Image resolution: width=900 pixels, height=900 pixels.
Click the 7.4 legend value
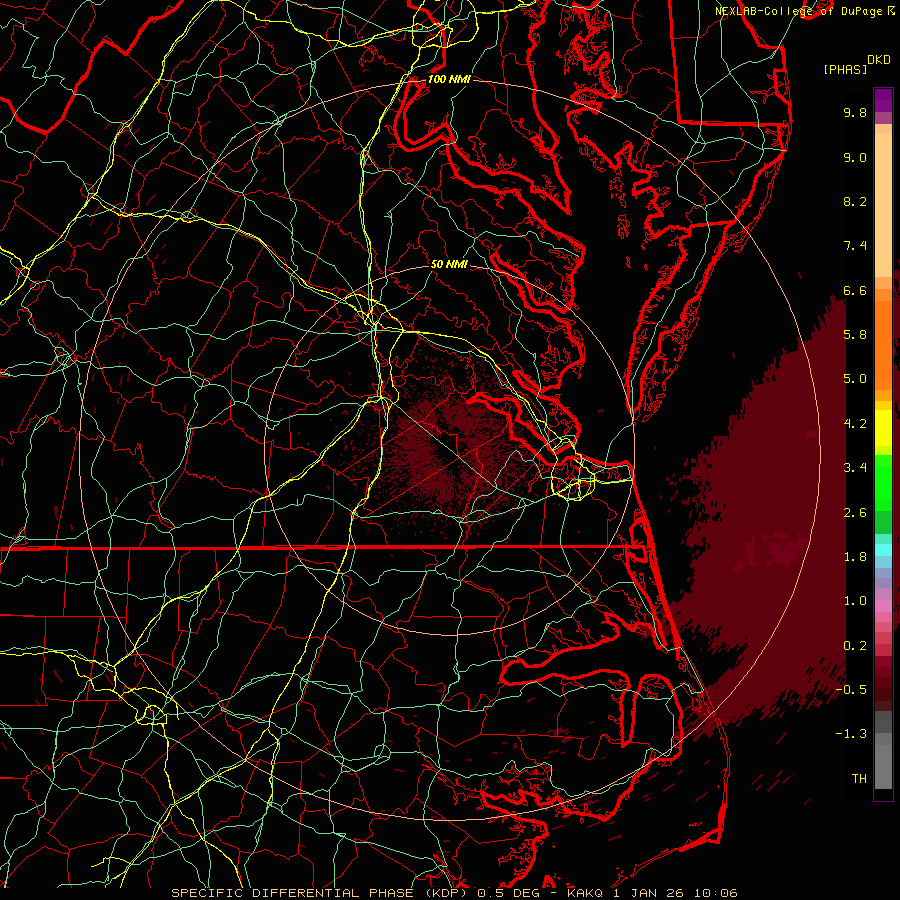coord(855,246)
